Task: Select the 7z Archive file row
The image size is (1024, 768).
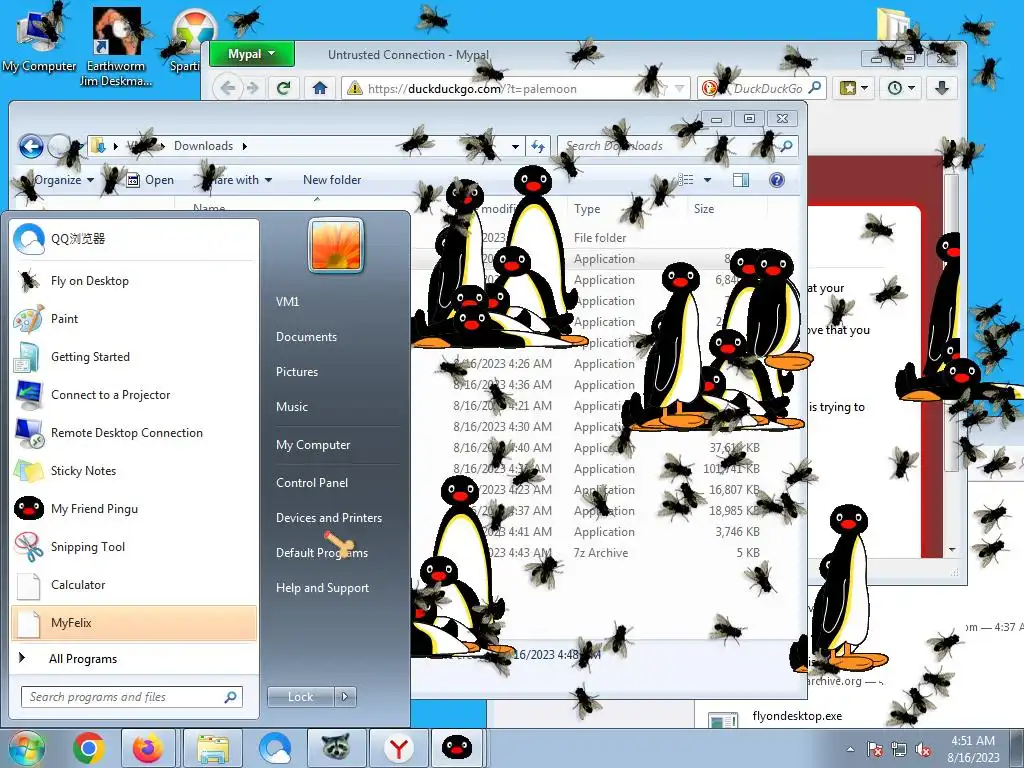Action: pos(601,552)
